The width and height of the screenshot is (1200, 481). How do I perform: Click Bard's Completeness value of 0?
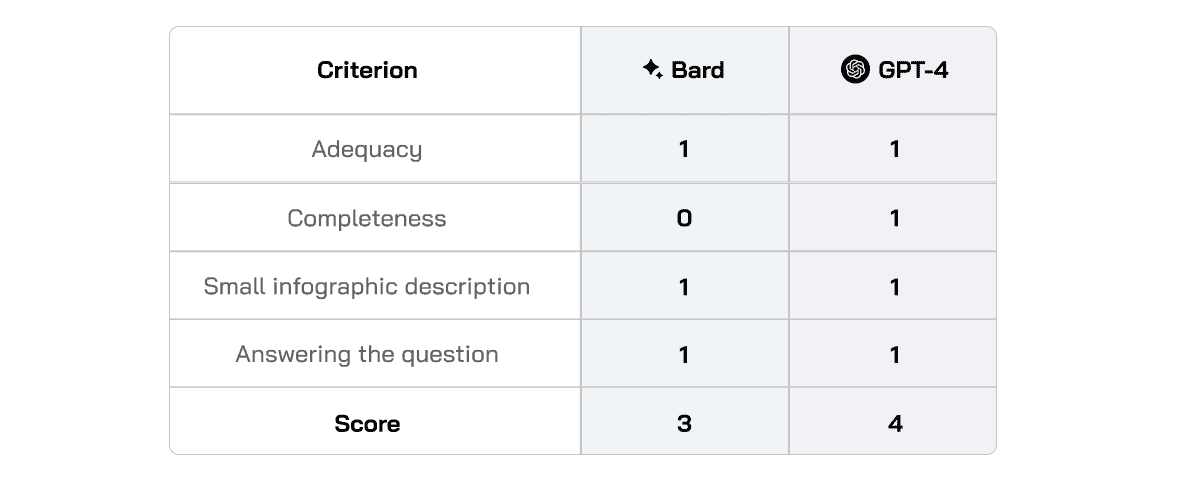pyautogui.click(x=684, y=218)
